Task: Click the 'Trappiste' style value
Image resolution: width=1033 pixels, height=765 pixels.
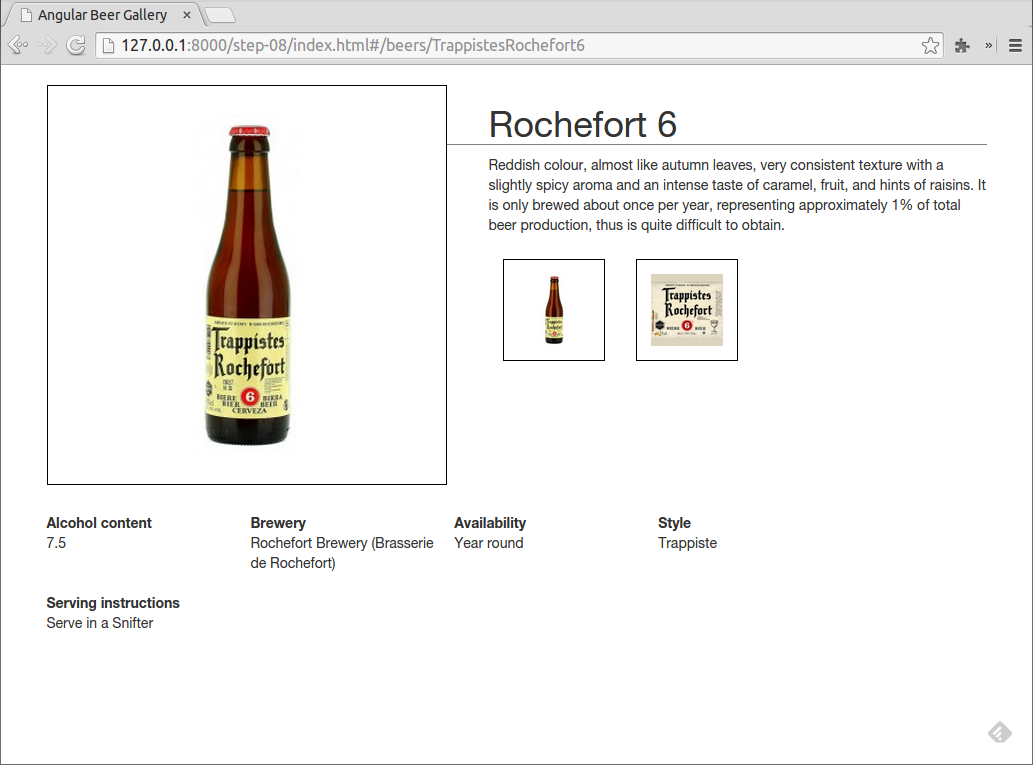Action: (687, 543)
